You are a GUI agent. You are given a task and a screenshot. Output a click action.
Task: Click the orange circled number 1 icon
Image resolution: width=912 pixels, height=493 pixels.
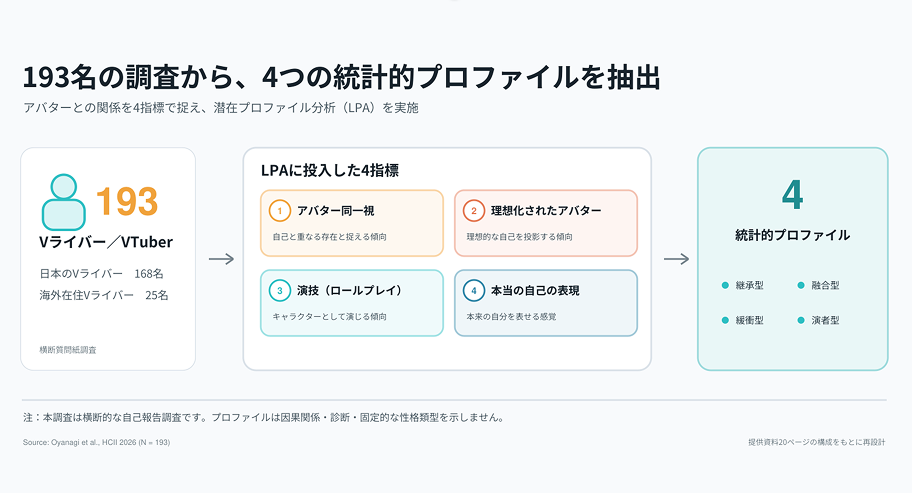click(x=280, y=210)
